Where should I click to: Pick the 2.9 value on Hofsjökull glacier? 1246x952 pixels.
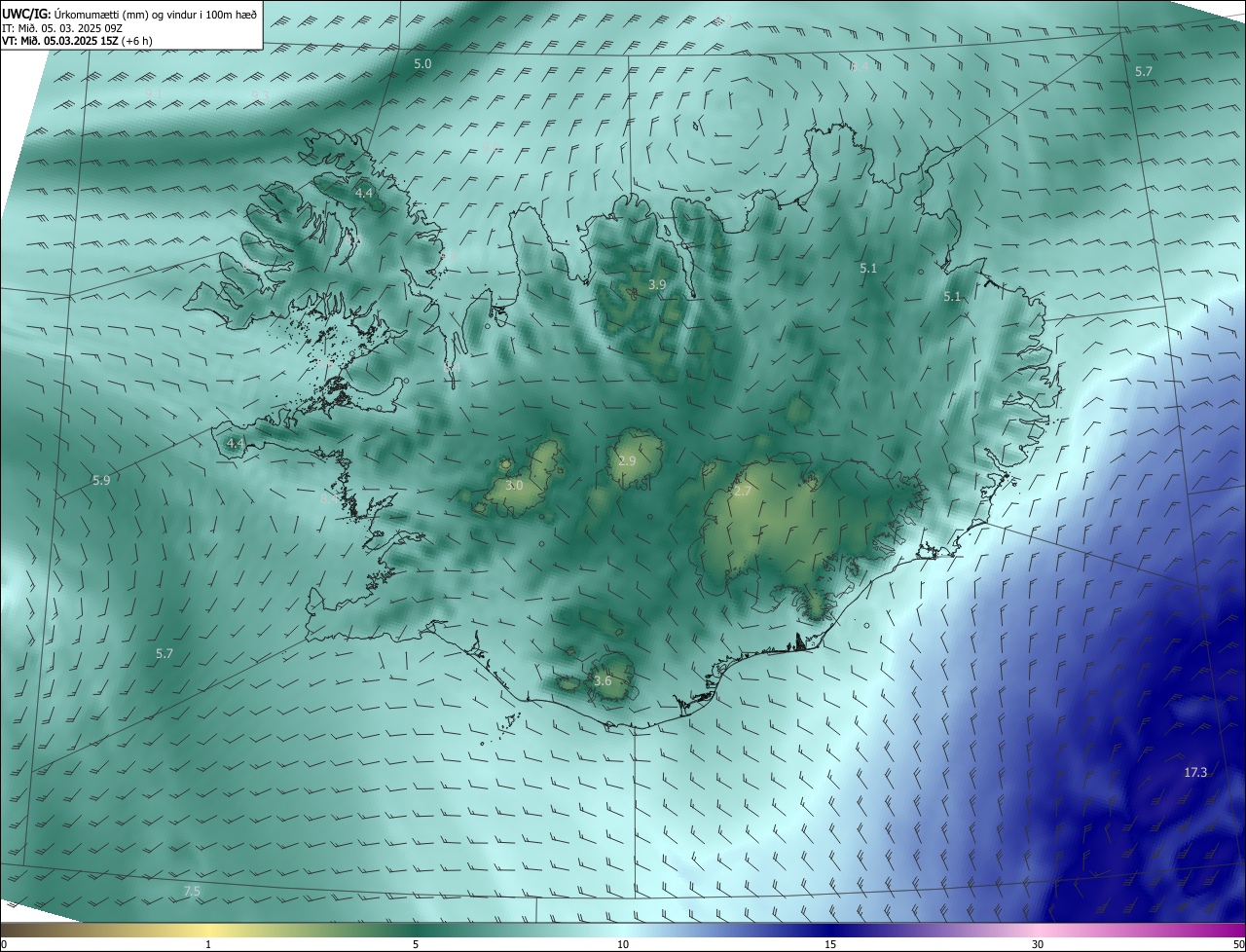point(627,460)
